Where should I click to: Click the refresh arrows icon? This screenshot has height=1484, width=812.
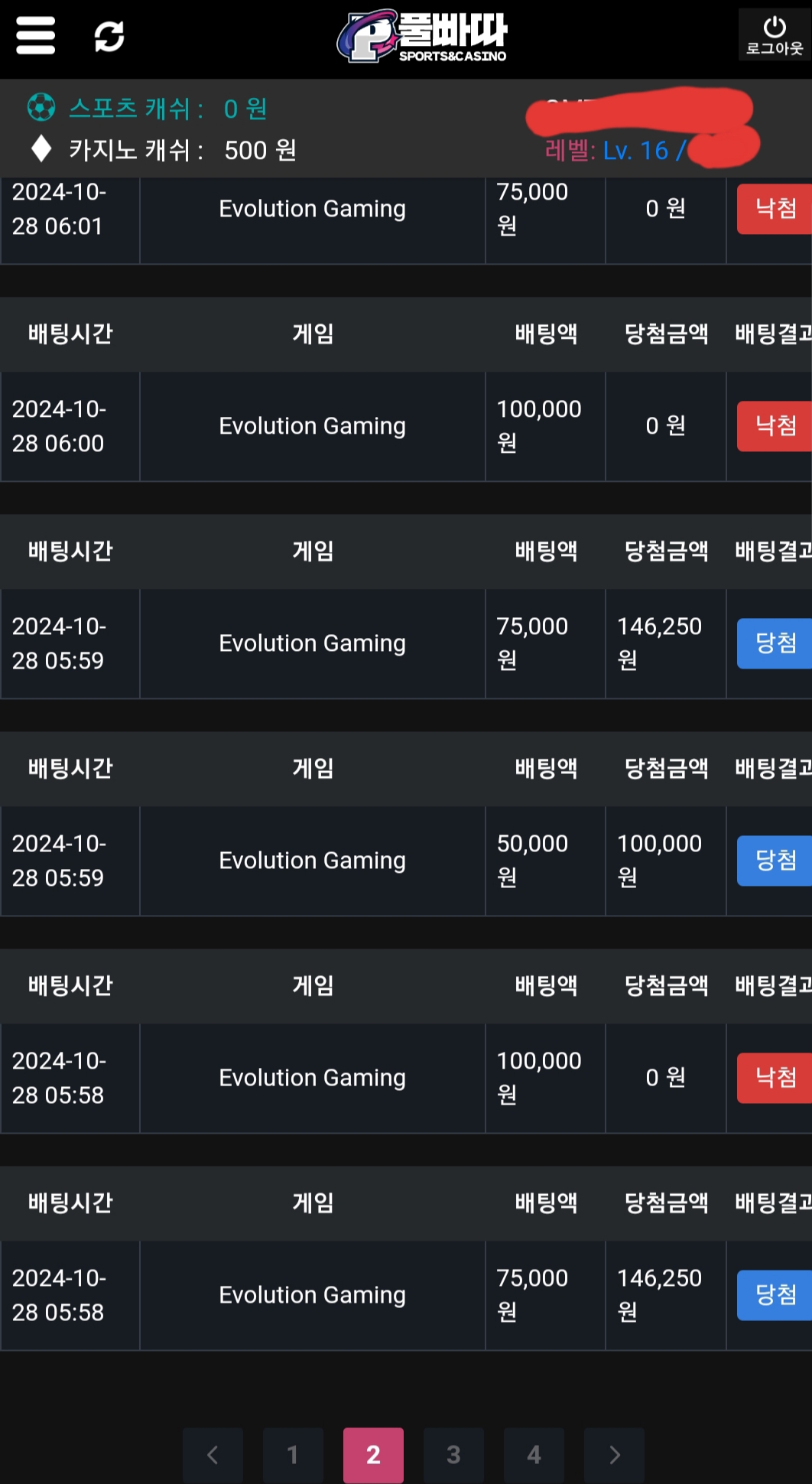click(x=109, y=36)
